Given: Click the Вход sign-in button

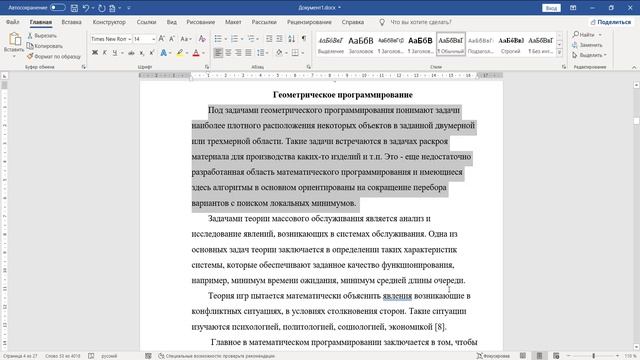Looking at the screenshot, I should click(551, 8).
